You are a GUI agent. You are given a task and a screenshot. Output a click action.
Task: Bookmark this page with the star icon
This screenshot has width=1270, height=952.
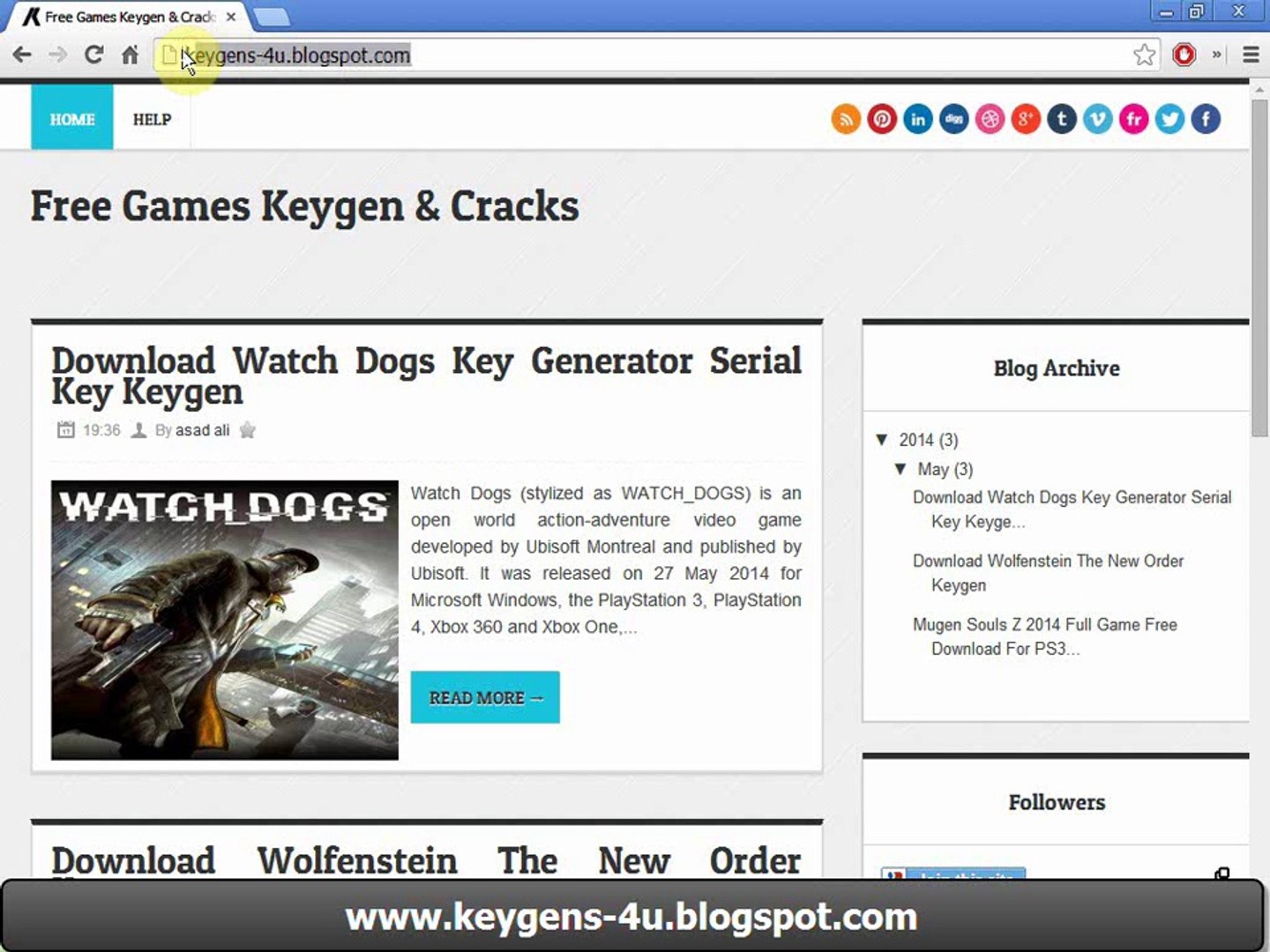pyautogui.click(x=1144, y=55)
